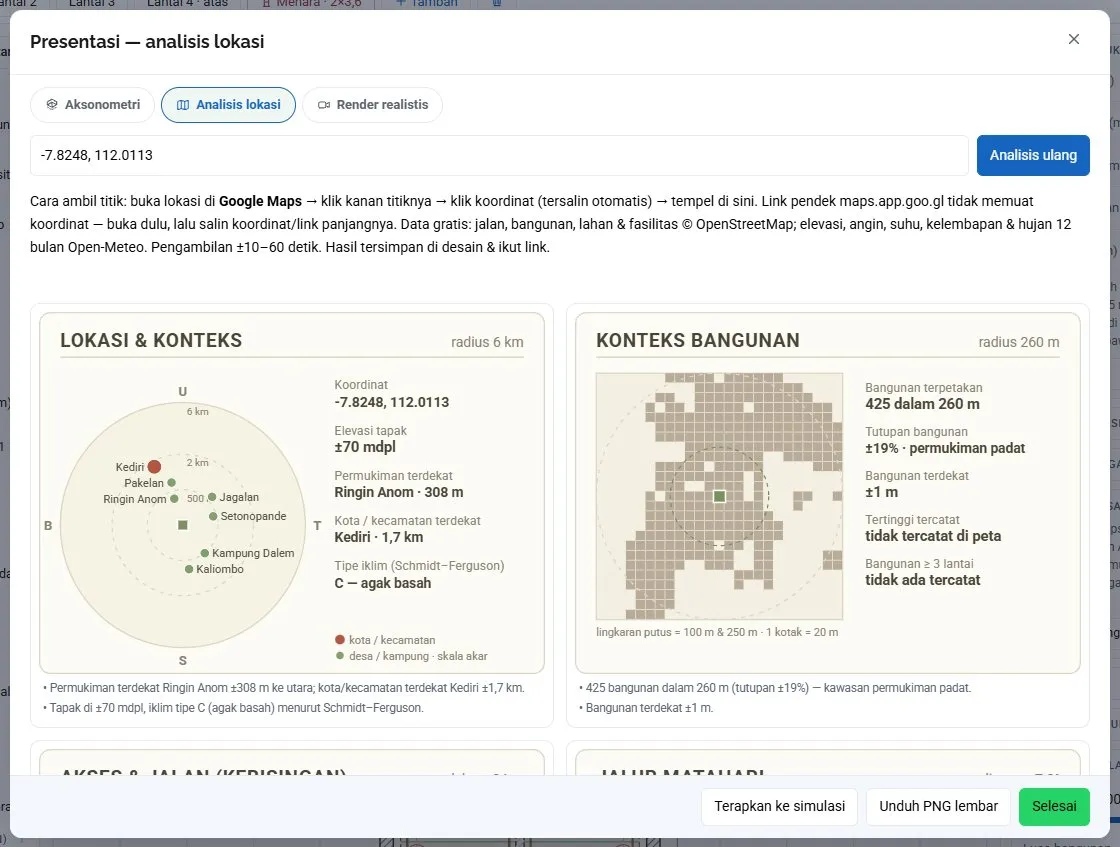Select Menara tab in background window
1120x847 pixels.
313,4
